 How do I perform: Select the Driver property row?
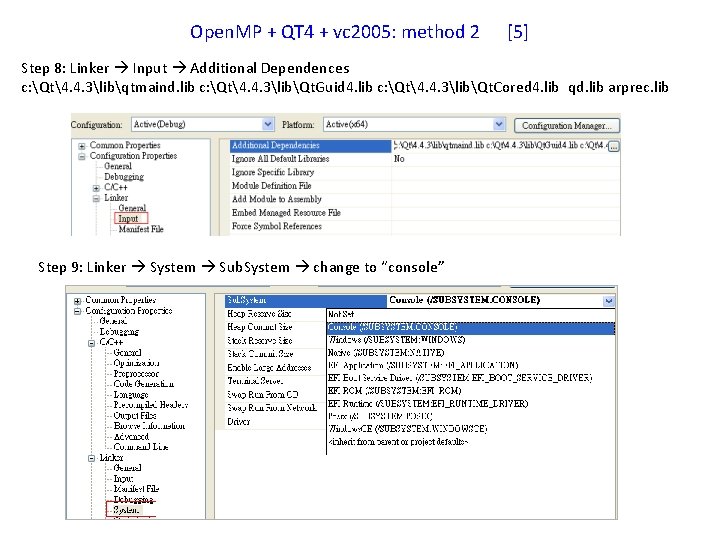(275, 422)
